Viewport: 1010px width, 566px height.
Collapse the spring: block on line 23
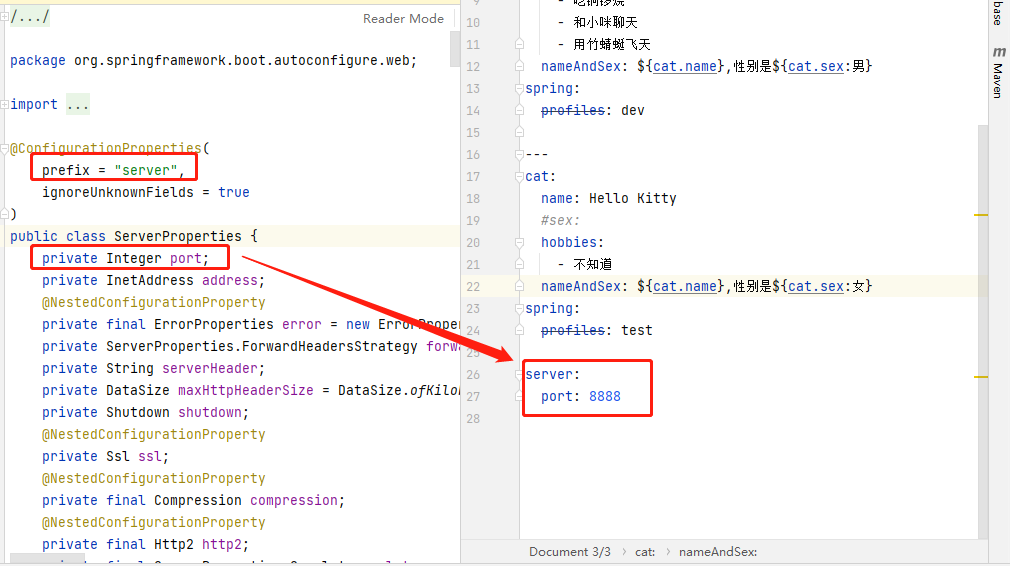(519, 309)
